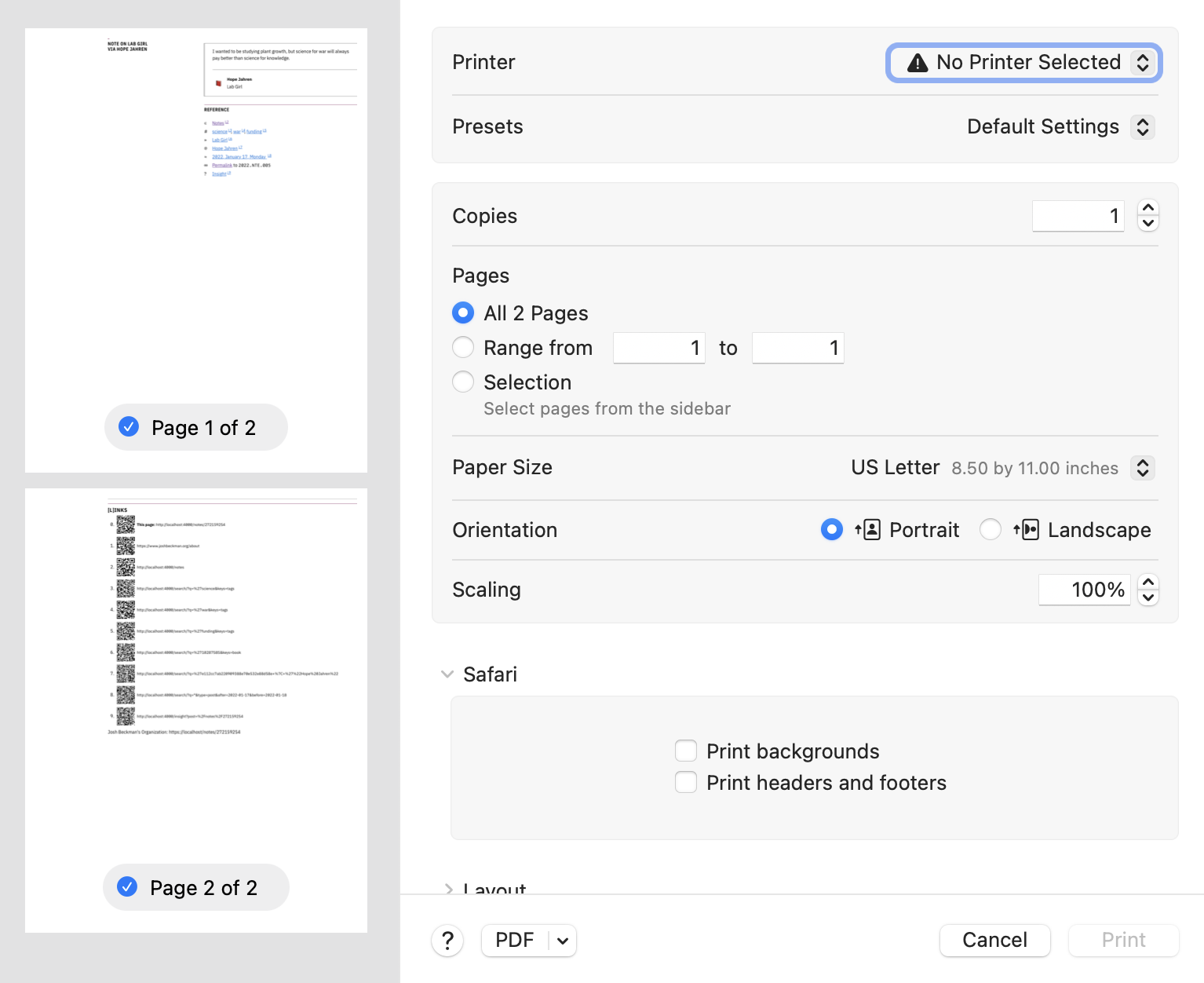Screen dimensions: 1204x983
Task: Click the warning icon beside No Printer Selected
Action: click(917, 62)
